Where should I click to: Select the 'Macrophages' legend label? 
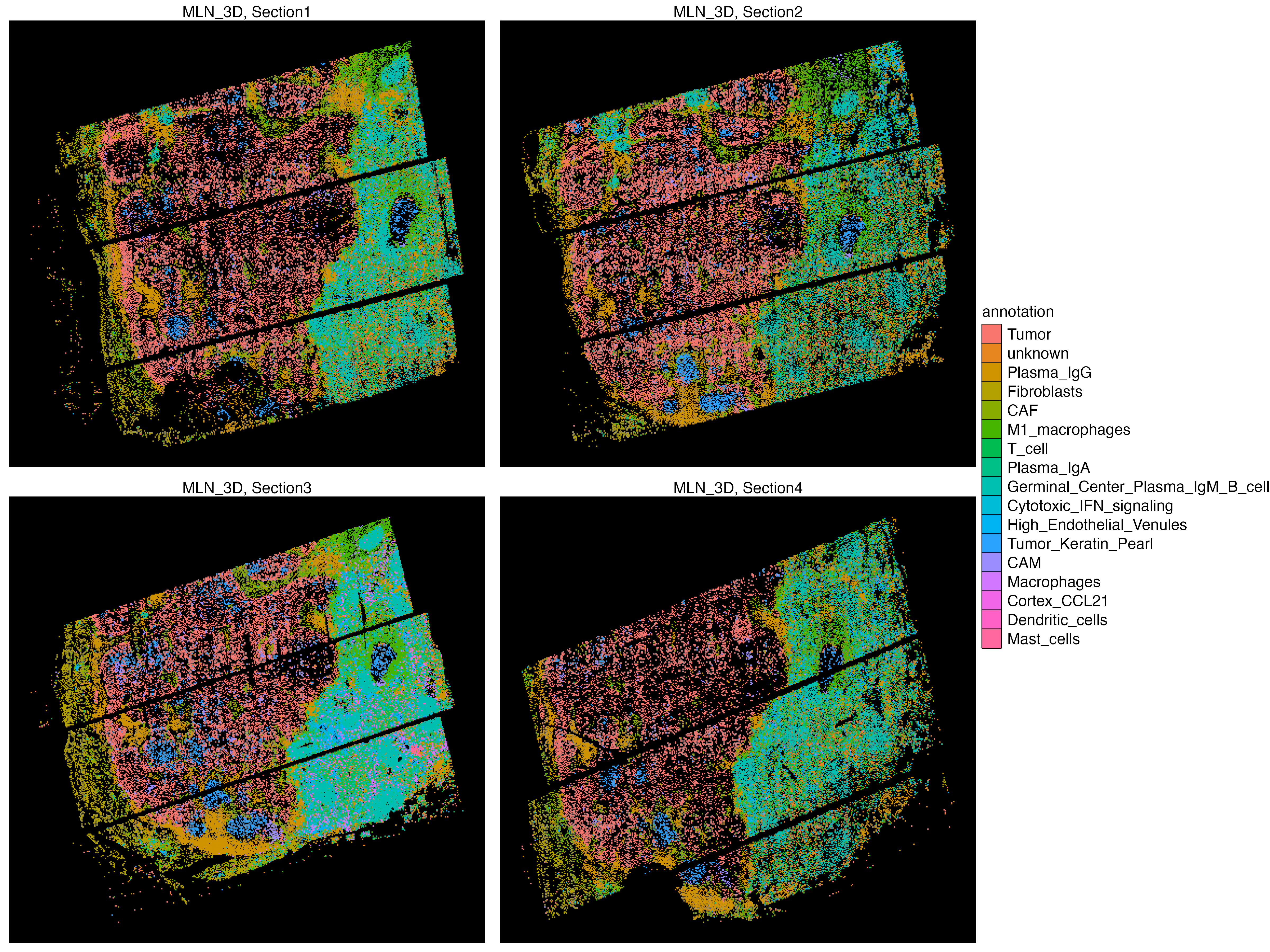1054,582
